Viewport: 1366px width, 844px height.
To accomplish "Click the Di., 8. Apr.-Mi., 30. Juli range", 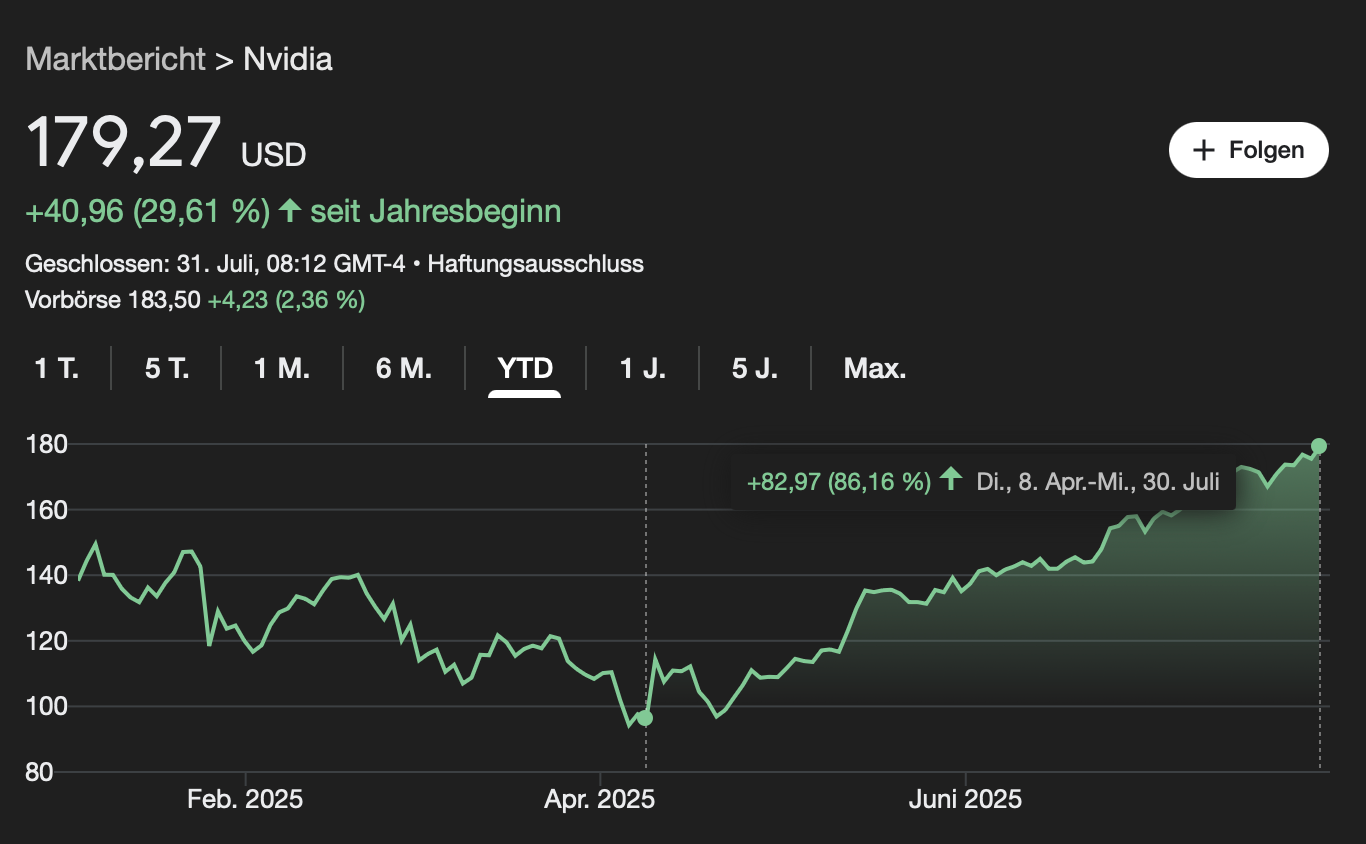I will point(1098,482).
